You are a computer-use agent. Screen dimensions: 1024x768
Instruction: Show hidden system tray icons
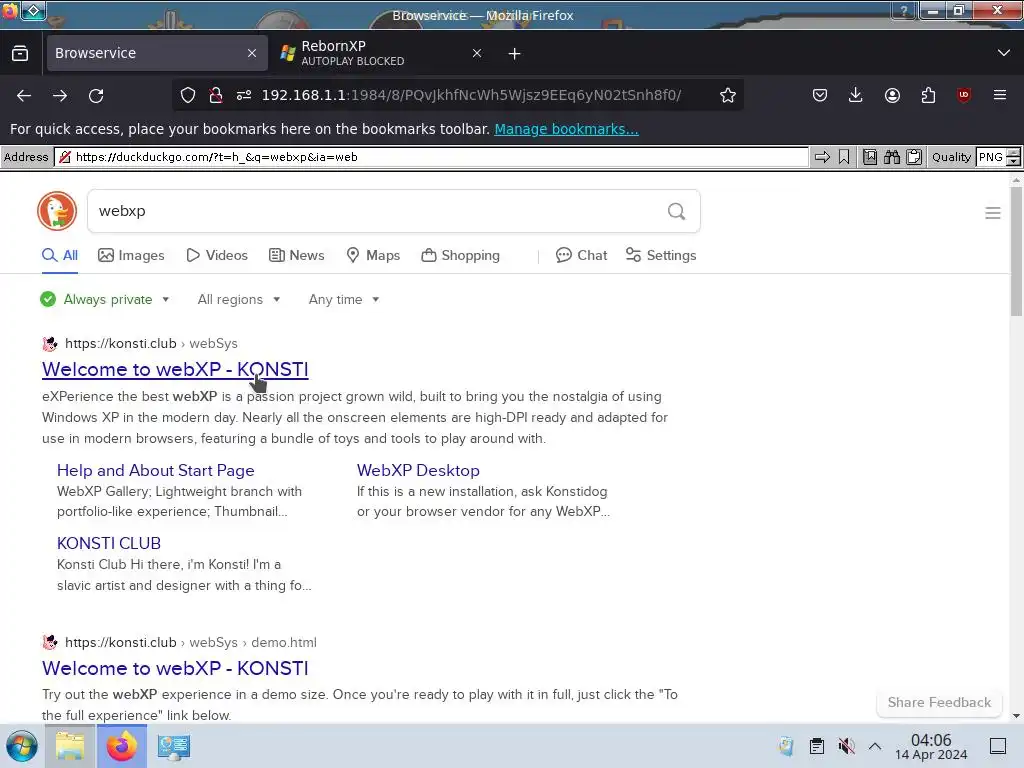click(875, 746)
